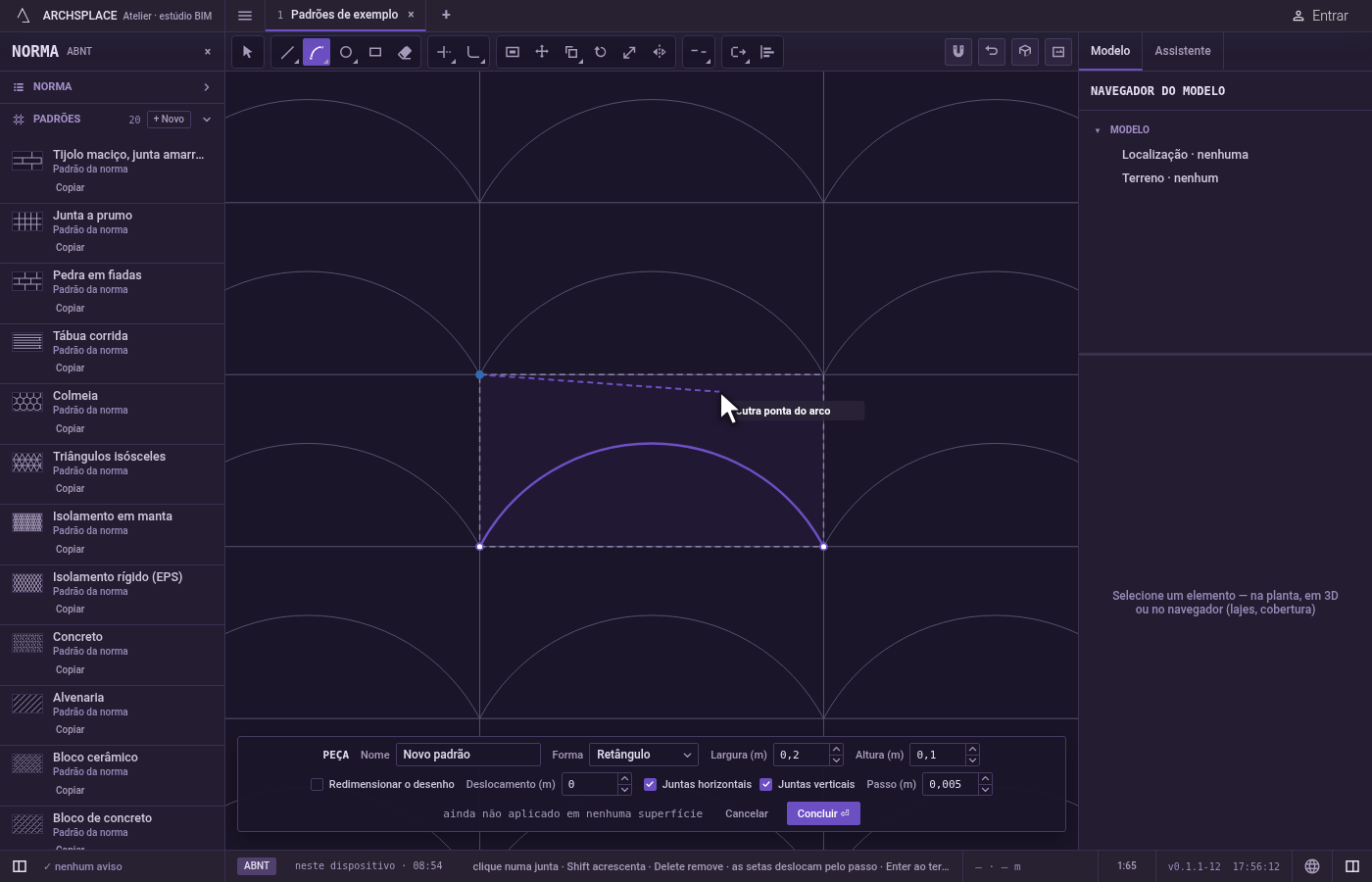1372x882 pixels.
Task: Open the hamburger menu icon
Action: point(245,16)
